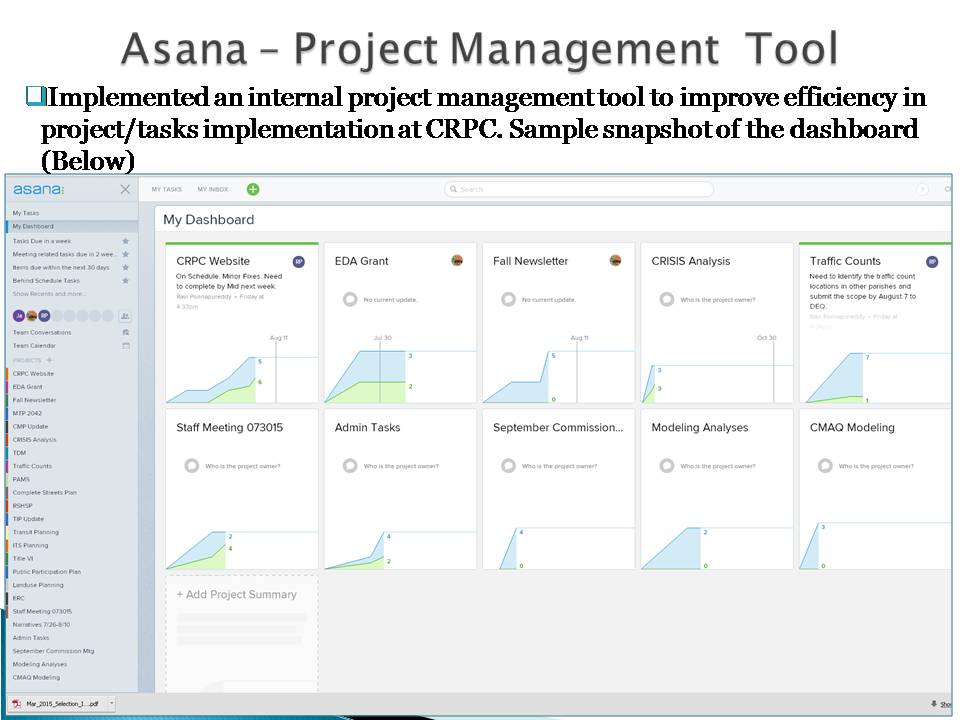The height and width of the screenshot is (720, 960).
Task: Click the photo team member avatar in sidebar
Action: [32, 316]
